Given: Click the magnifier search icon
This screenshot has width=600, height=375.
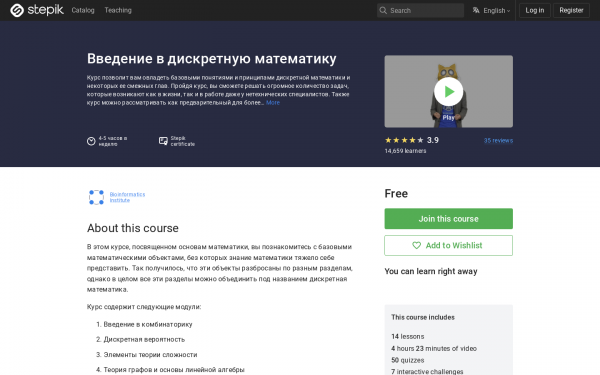Looking at the screenshot, I should tap(383, 10).
